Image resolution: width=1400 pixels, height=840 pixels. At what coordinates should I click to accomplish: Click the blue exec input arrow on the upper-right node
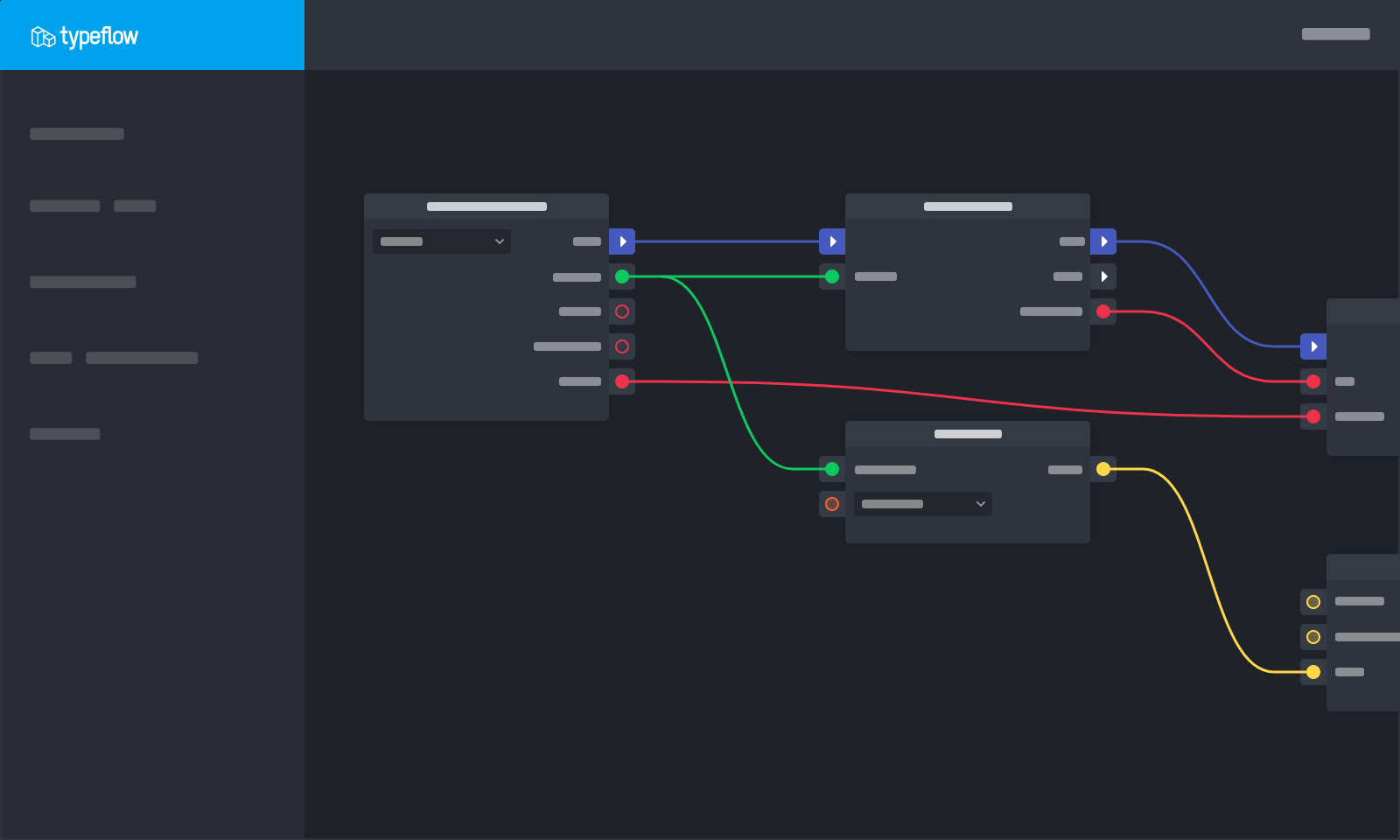[1313, 346]
